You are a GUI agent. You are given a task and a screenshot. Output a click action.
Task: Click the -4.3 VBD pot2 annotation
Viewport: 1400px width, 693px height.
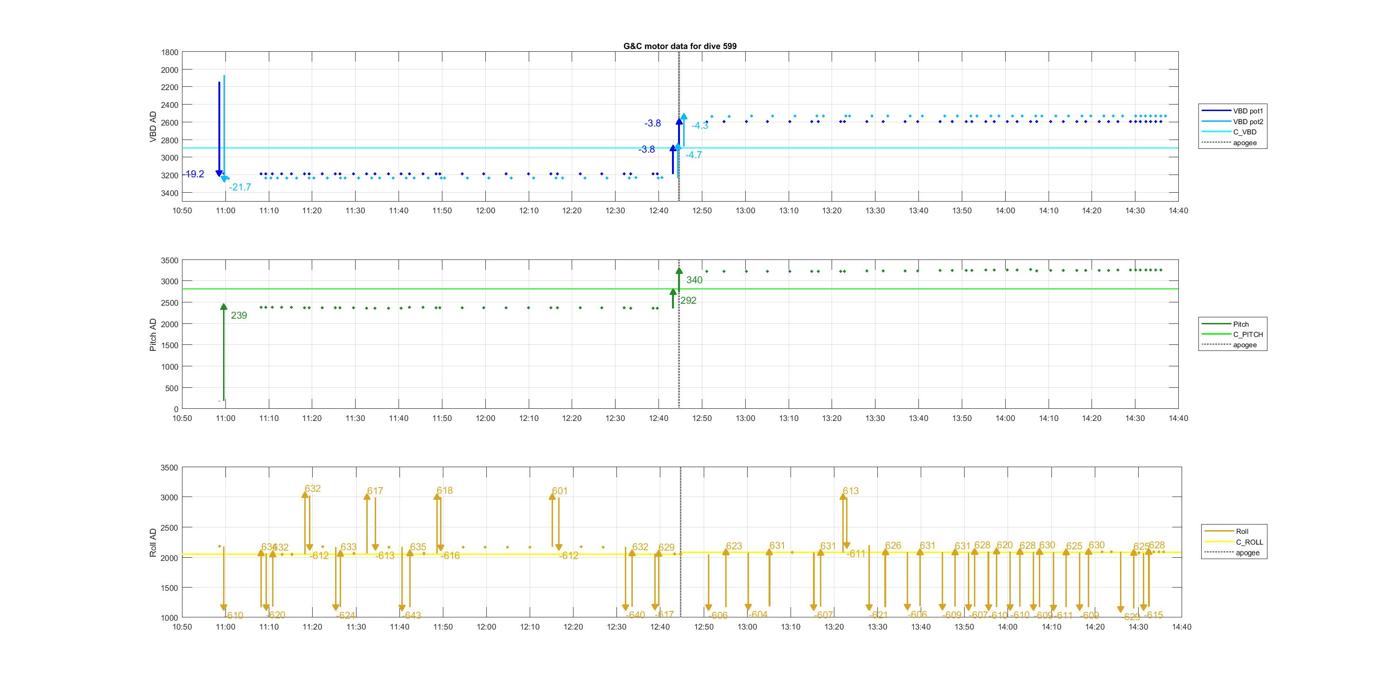(x=699, y=125)
